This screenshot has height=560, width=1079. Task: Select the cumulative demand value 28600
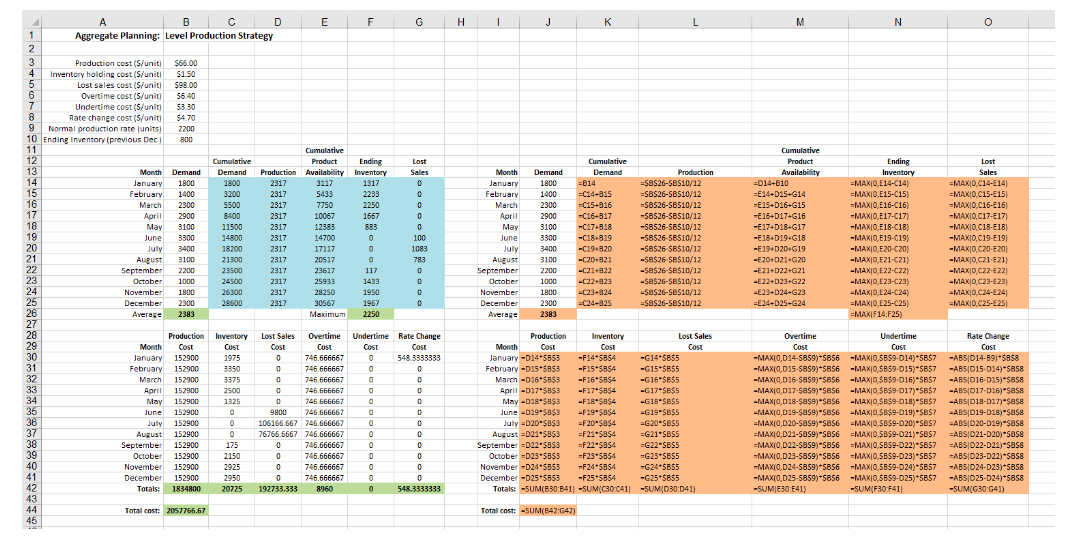tap(231, 303)
